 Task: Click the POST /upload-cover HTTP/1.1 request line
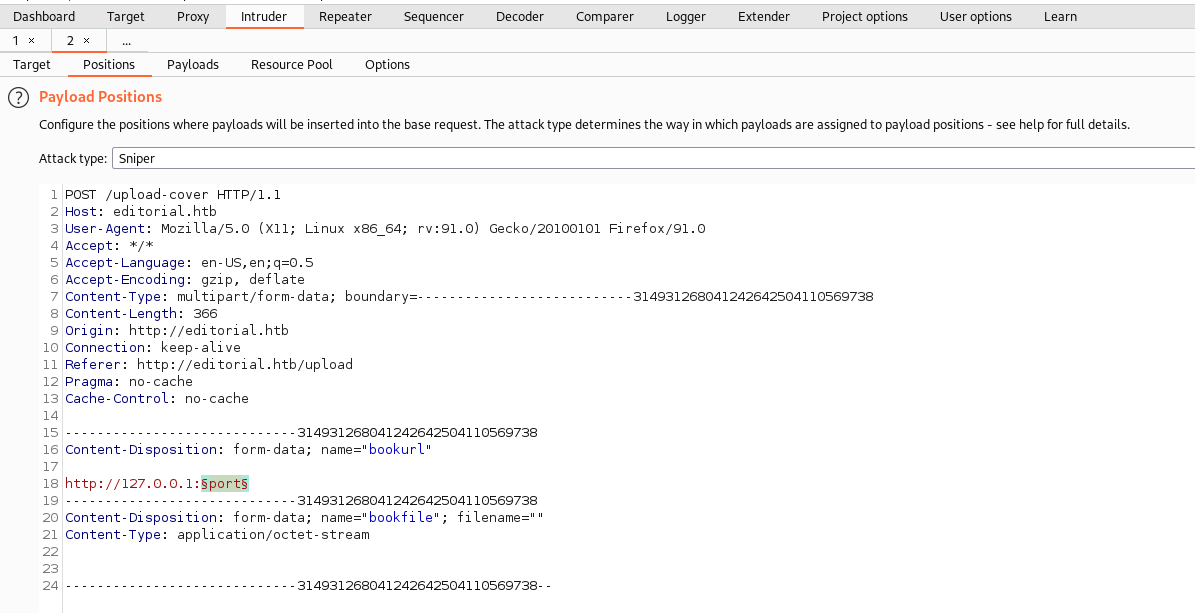(173, 194)
